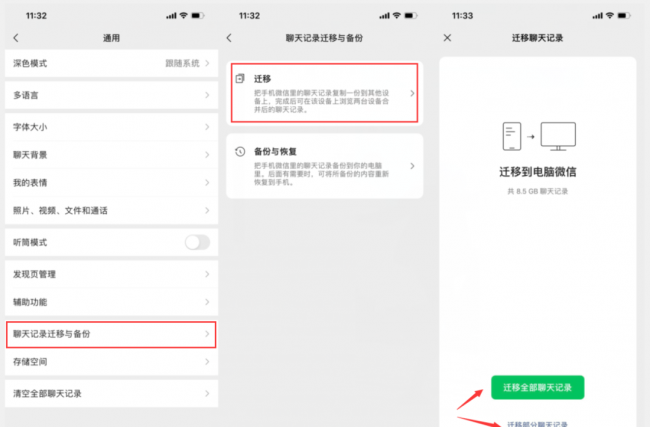Click the phone-to-computer migration illustration
The width and height of the screenshot is (650, 427).
pos(539,136)
